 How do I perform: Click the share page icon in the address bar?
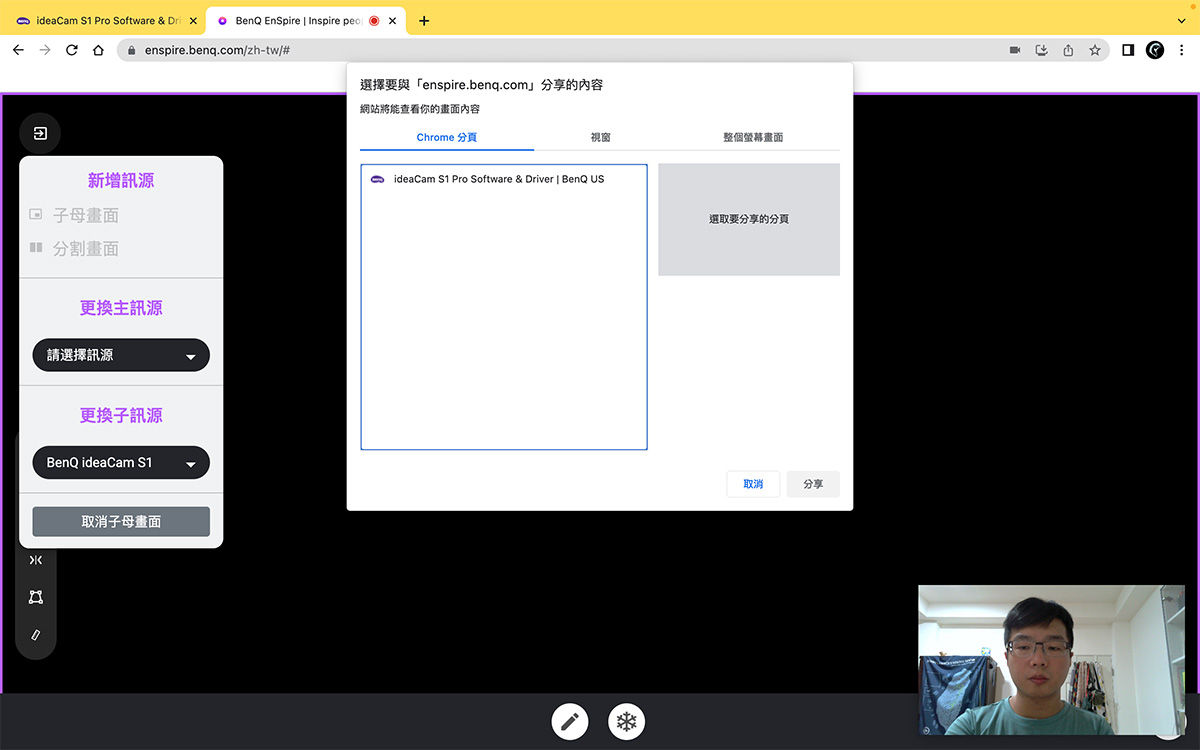1068,50
